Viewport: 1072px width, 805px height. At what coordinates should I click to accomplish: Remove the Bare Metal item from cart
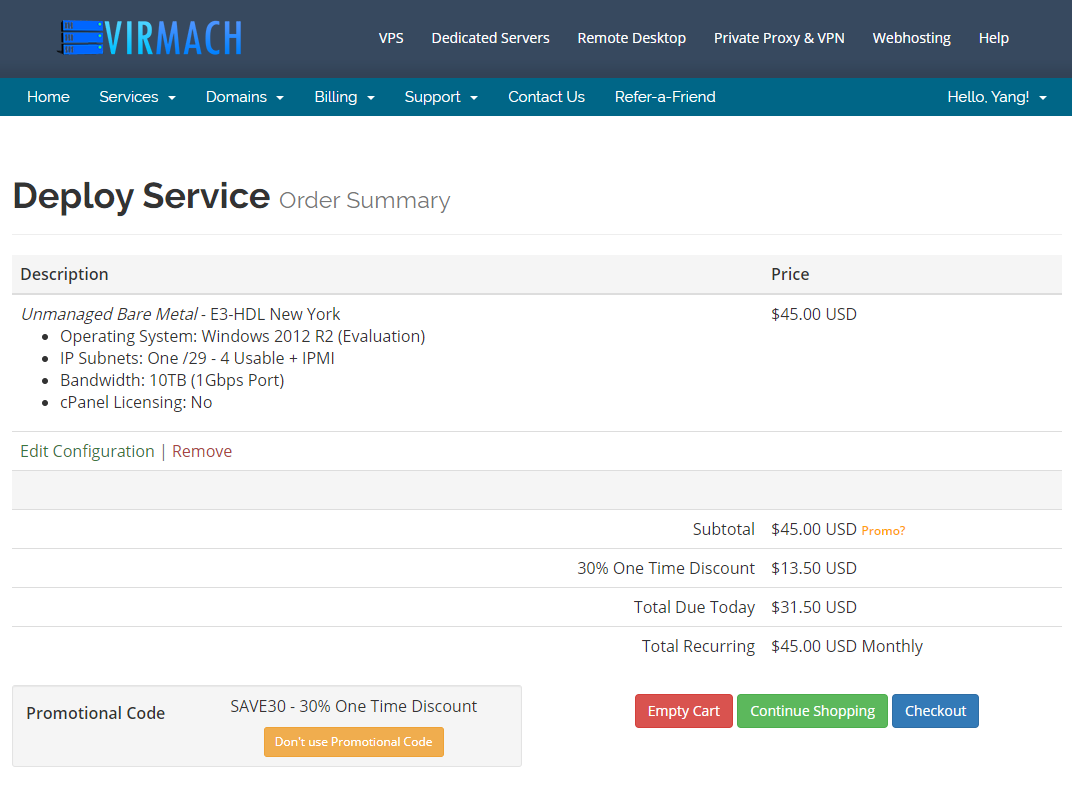(202, 451)
